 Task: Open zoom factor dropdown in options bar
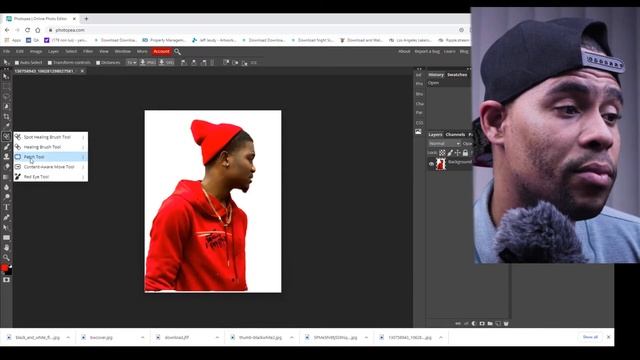131,62
